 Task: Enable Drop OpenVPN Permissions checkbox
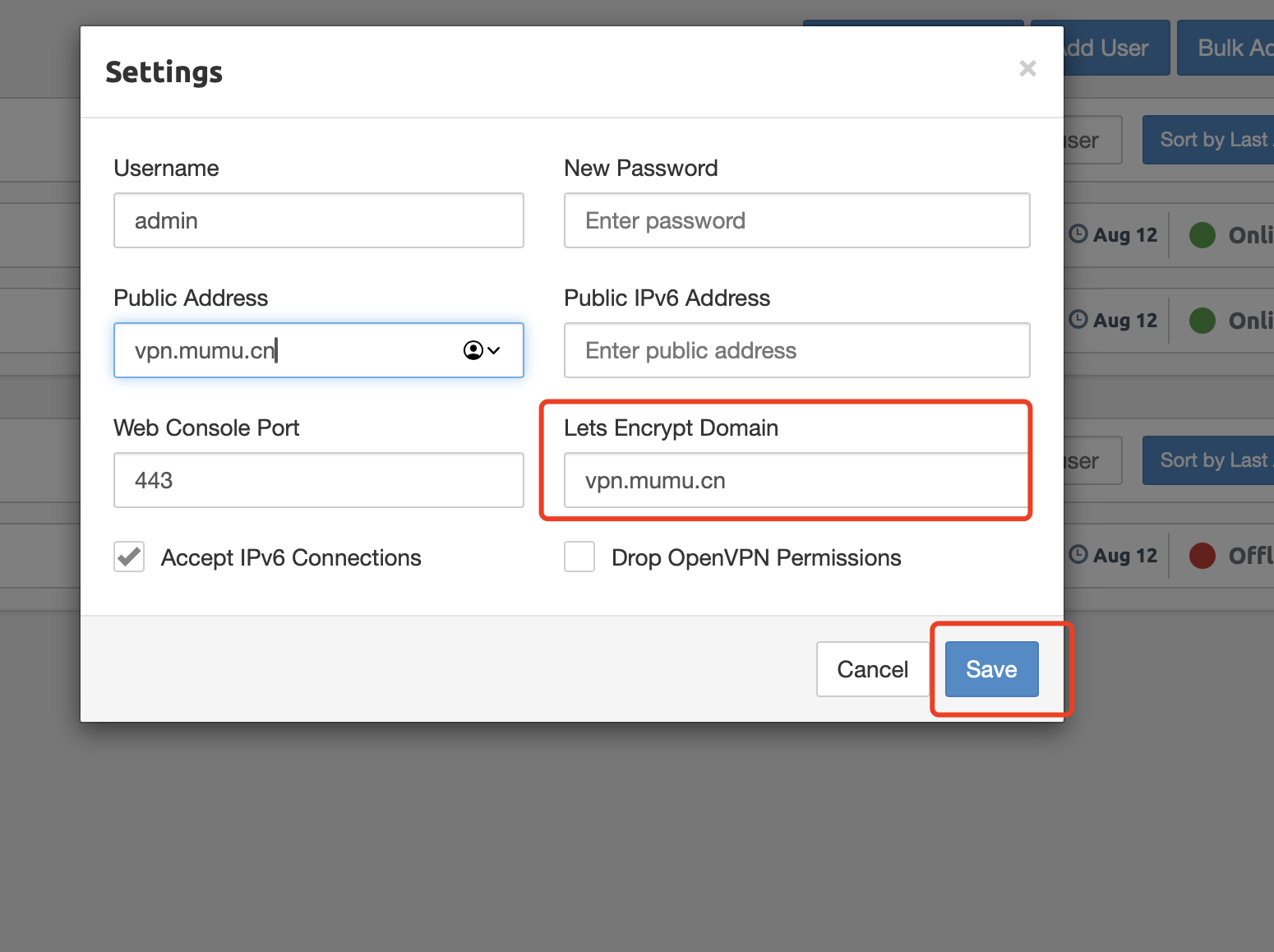click(579, 557)
